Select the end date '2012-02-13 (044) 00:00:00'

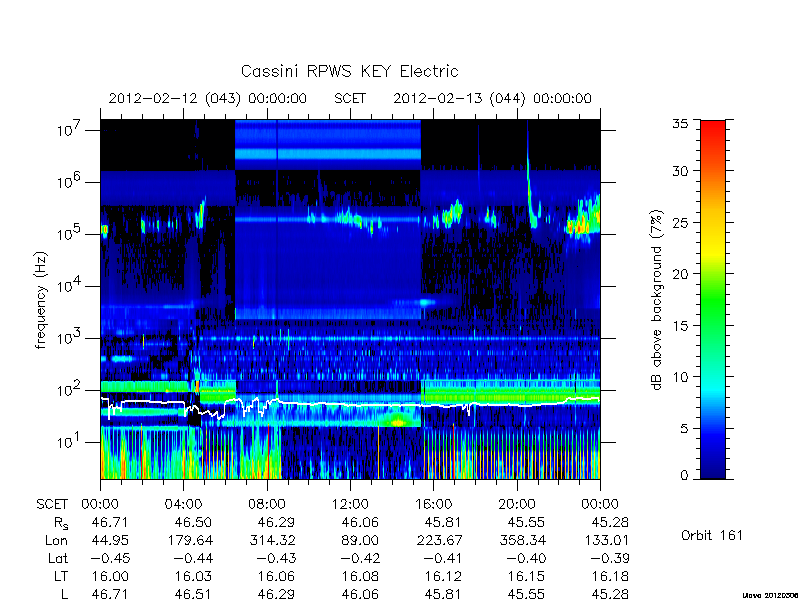click(492, 98)
